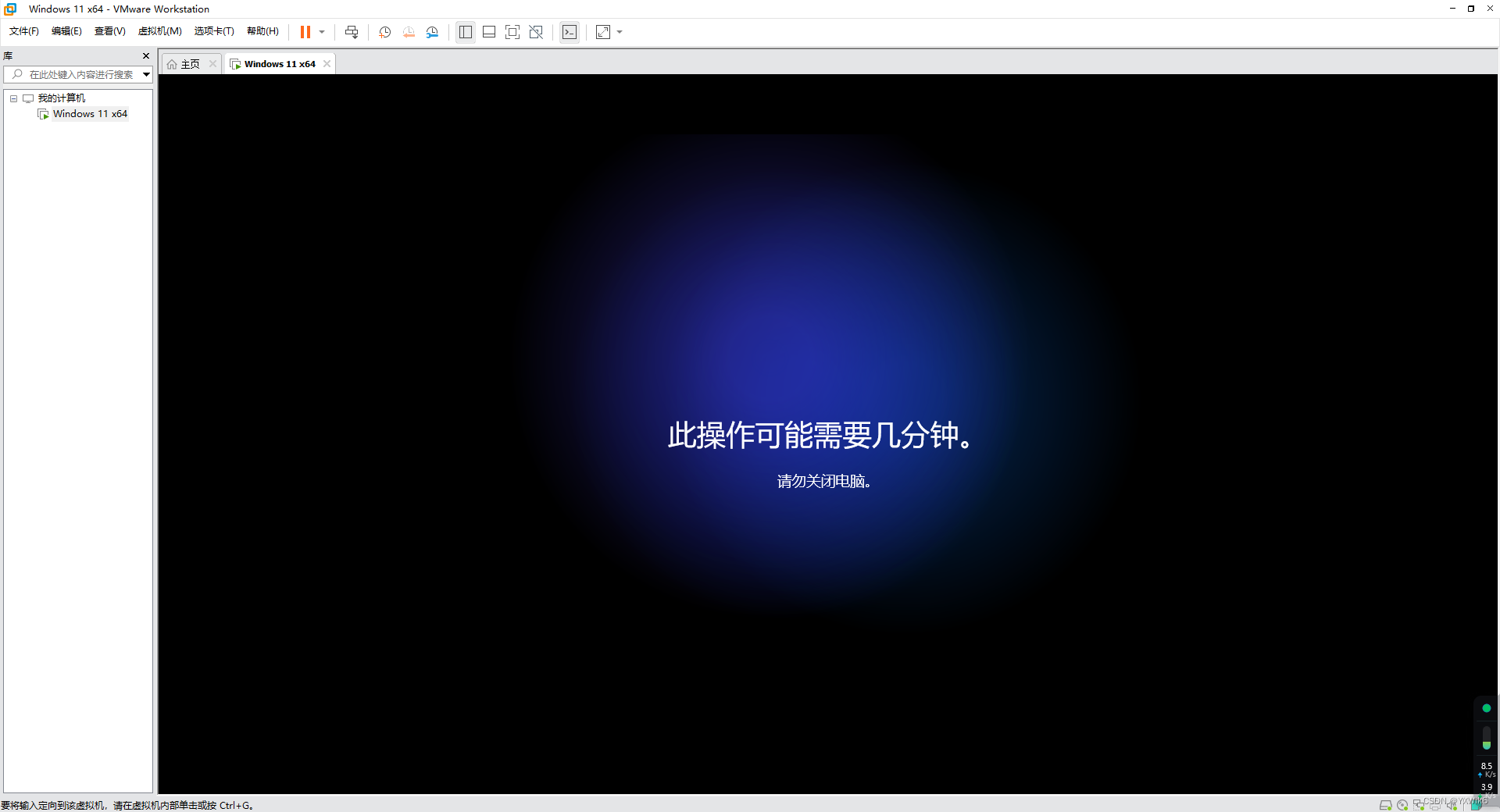This screenshot has height=812, width=1500.
Task: Revert the VM to its previous snapshot
Action: pyautogui.click(x=409, y=32)
